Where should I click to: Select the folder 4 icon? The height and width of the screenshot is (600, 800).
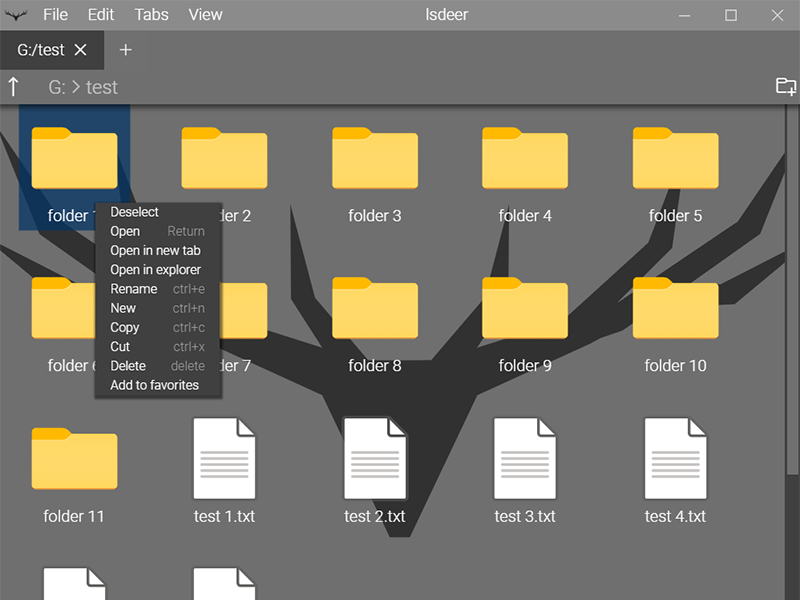click(525, 158)
